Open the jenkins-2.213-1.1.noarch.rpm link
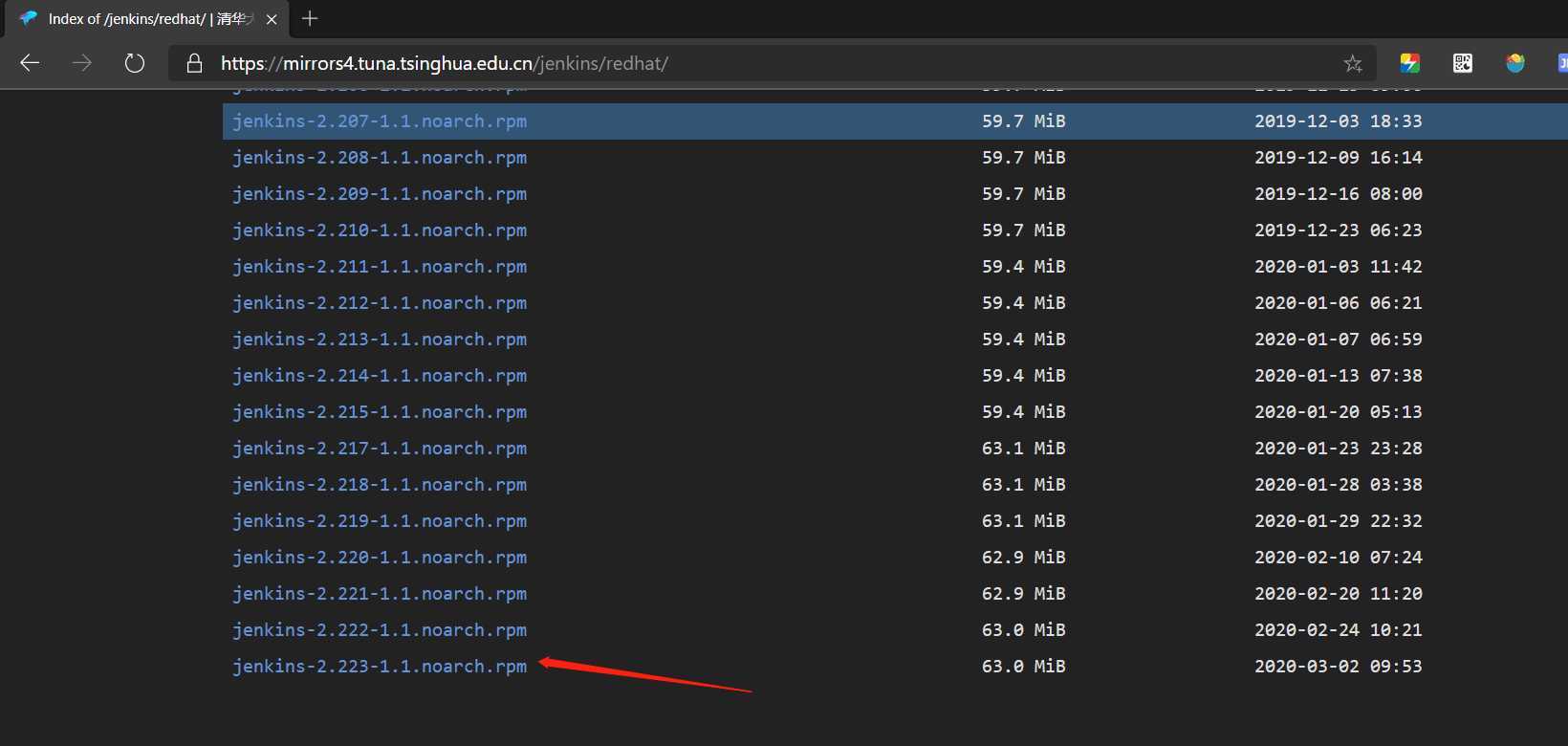 (x=380, y=340)
